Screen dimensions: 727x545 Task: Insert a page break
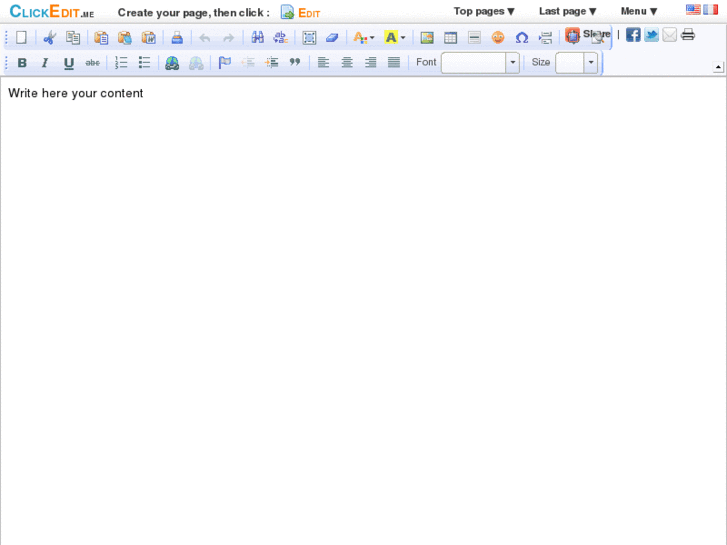(x=545, y=38)
